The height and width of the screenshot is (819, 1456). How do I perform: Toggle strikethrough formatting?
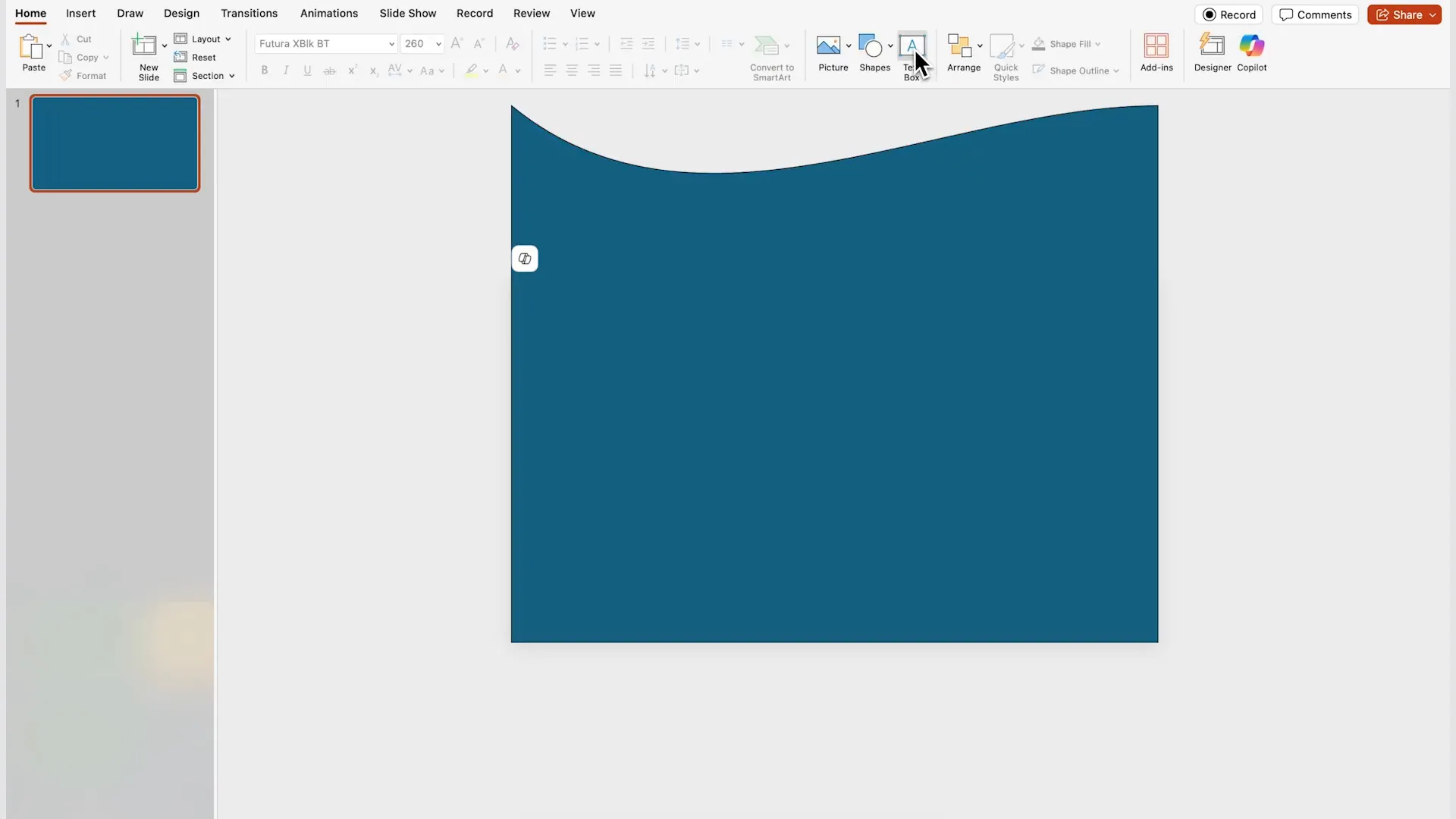pos(329,71)
